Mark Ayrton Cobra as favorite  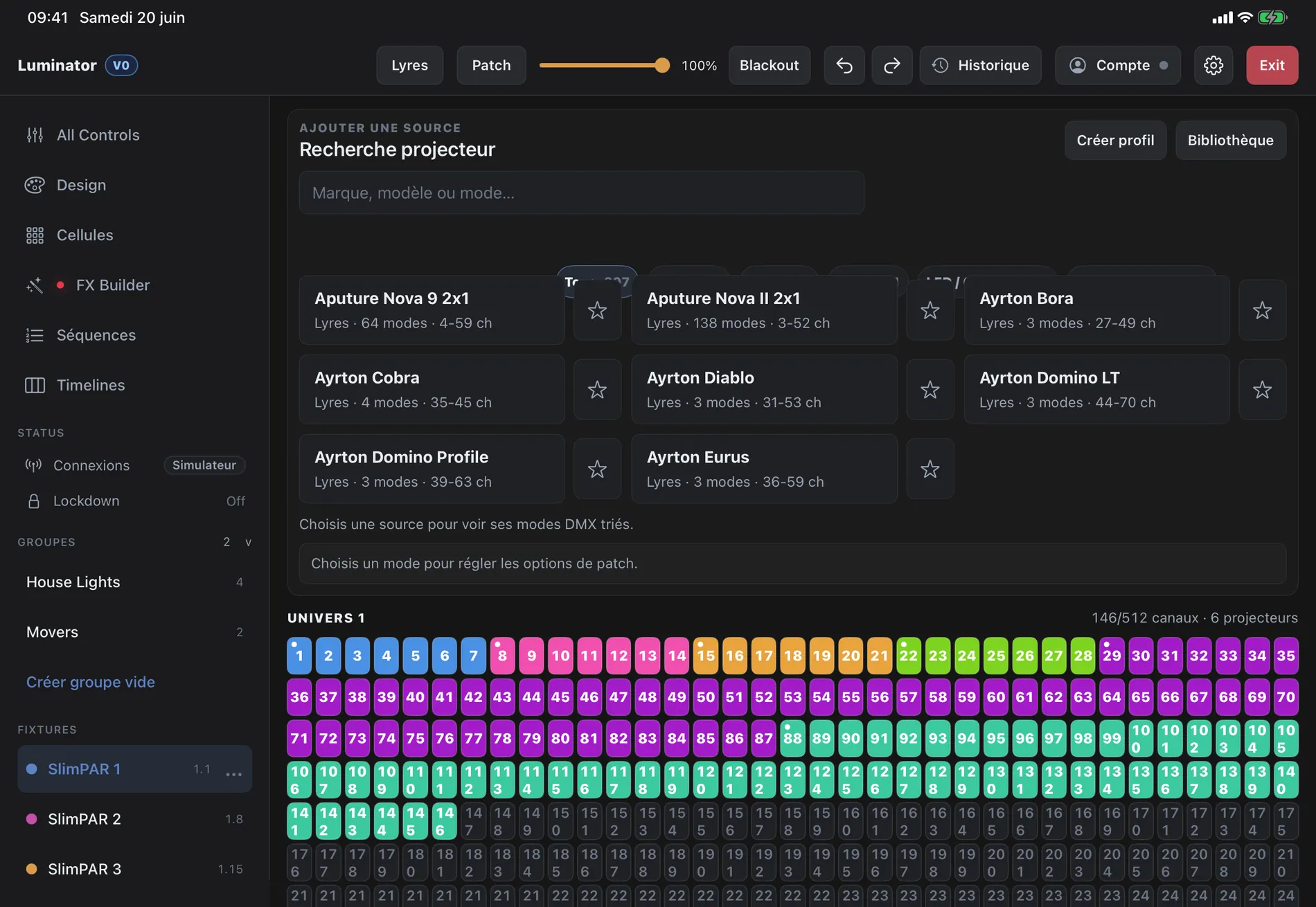(597, 390)
